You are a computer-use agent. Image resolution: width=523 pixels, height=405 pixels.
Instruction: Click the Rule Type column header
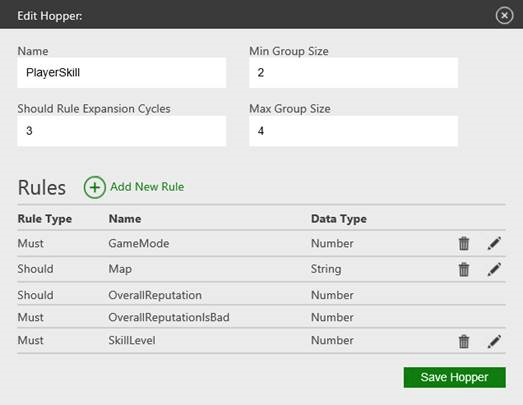45,219
